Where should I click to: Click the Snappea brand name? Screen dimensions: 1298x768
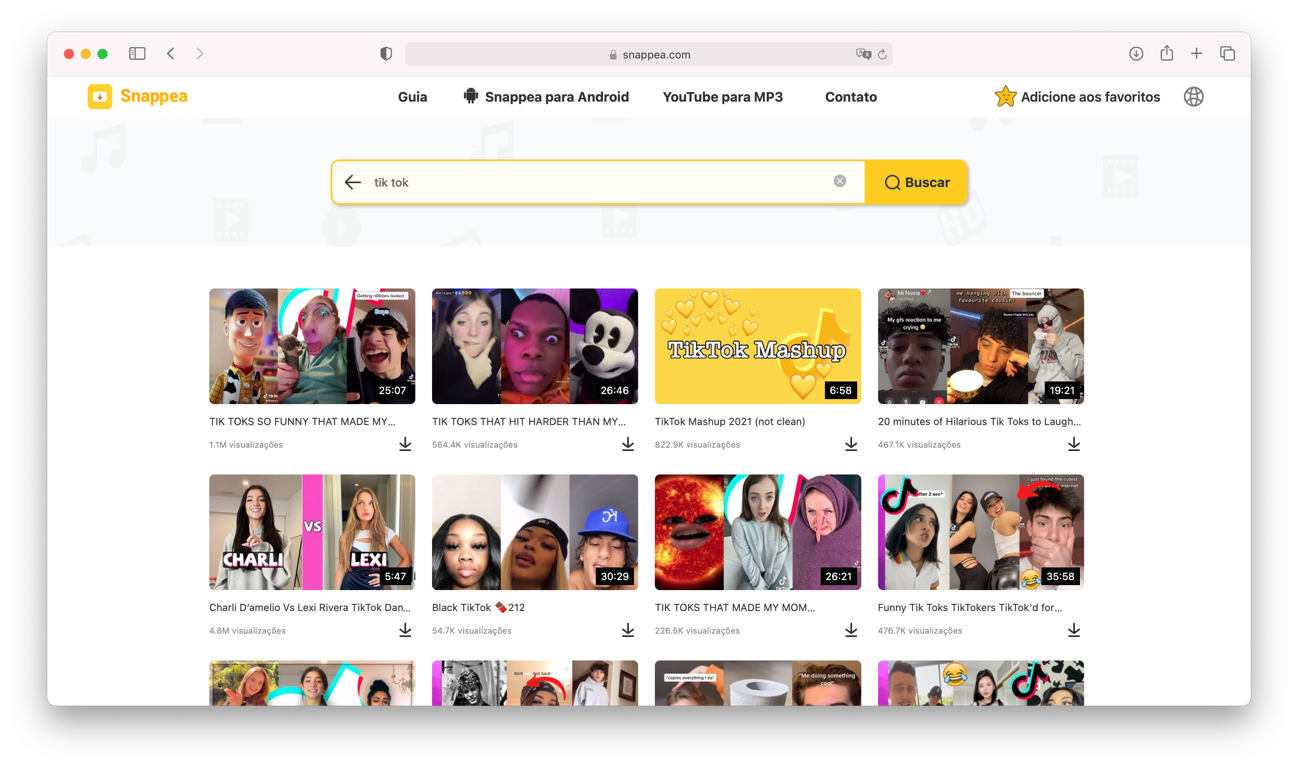pos(154,96)
